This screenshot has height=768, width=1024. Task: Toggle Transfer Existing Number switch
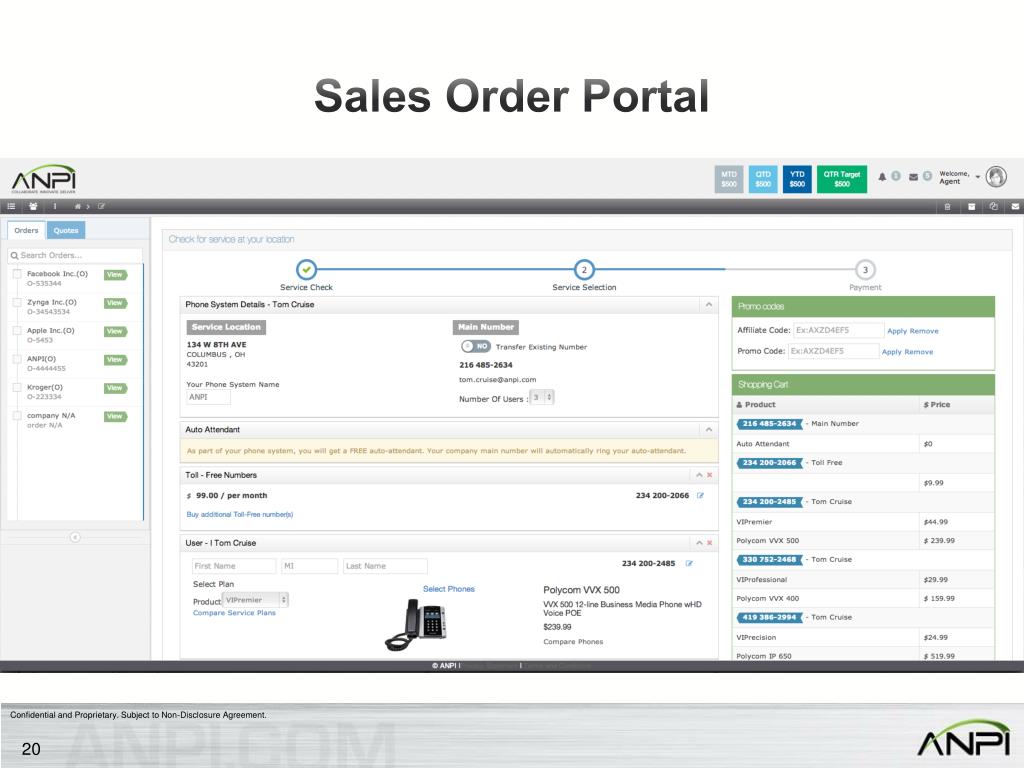(x=475, y=346)
